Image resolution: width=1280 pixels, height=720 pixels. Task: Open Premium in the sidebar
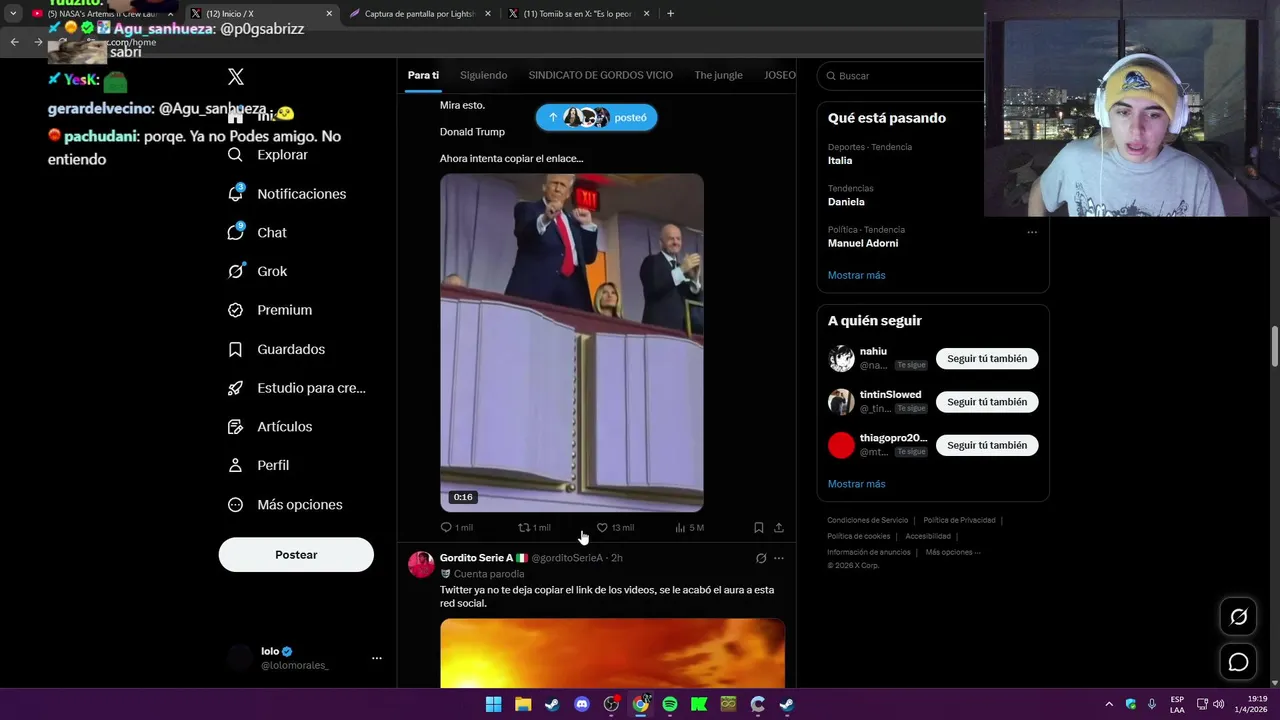270,310
